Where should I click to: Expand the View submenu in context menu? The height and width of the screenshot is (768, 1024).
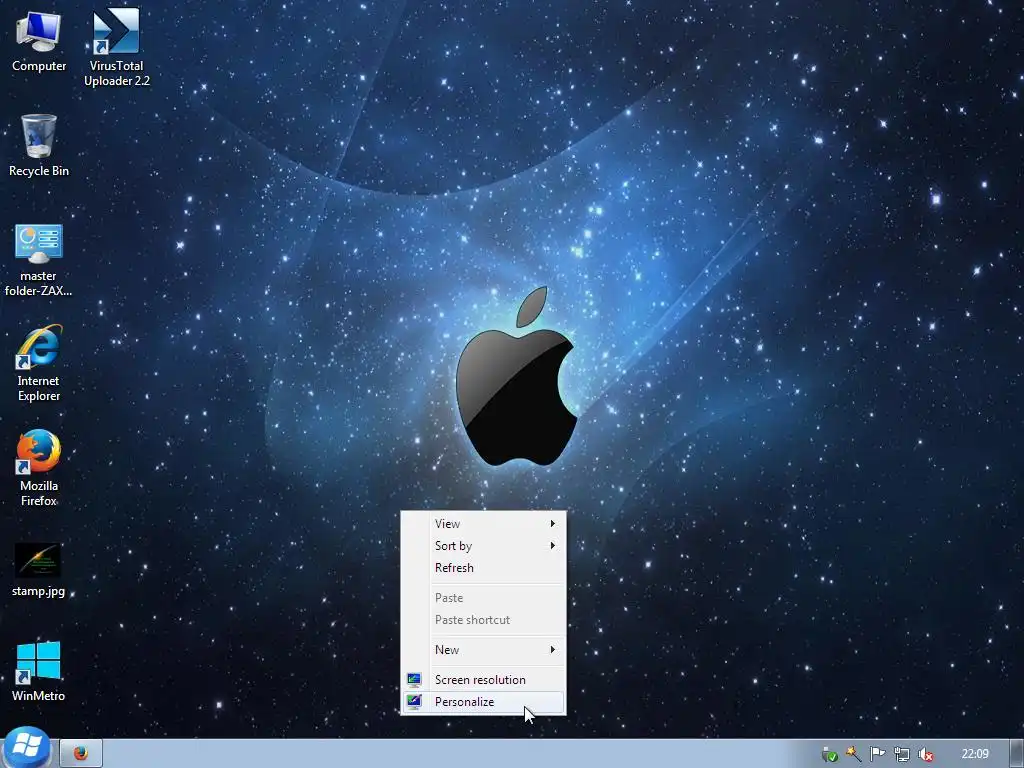coord(483,524)
